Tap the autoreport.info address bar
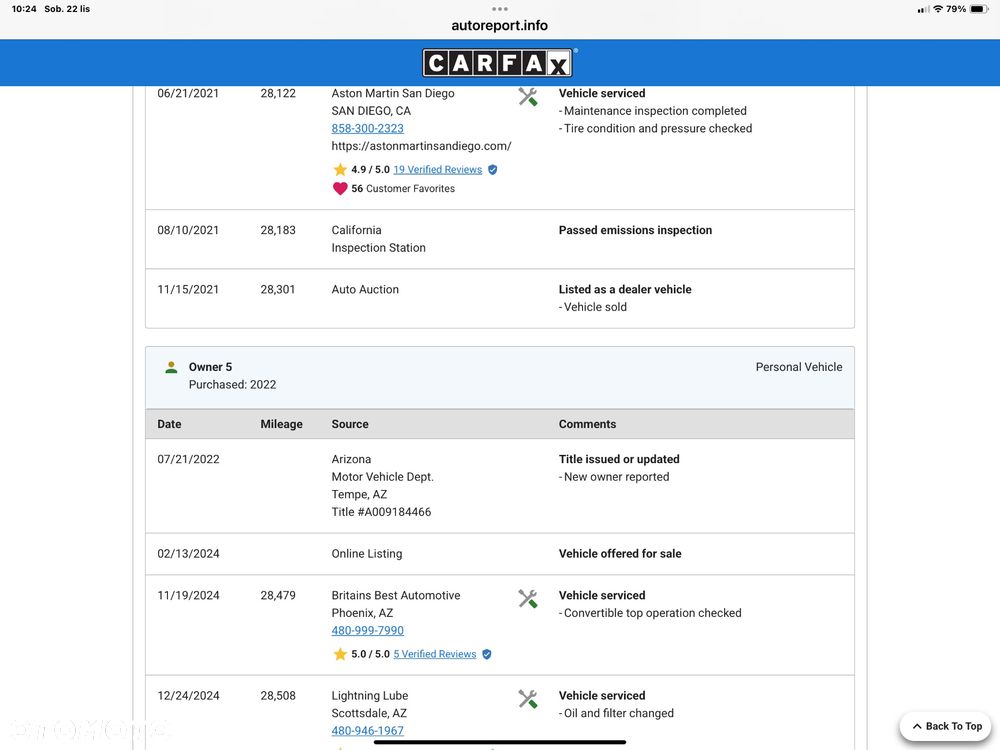 (x=500, y=26)
